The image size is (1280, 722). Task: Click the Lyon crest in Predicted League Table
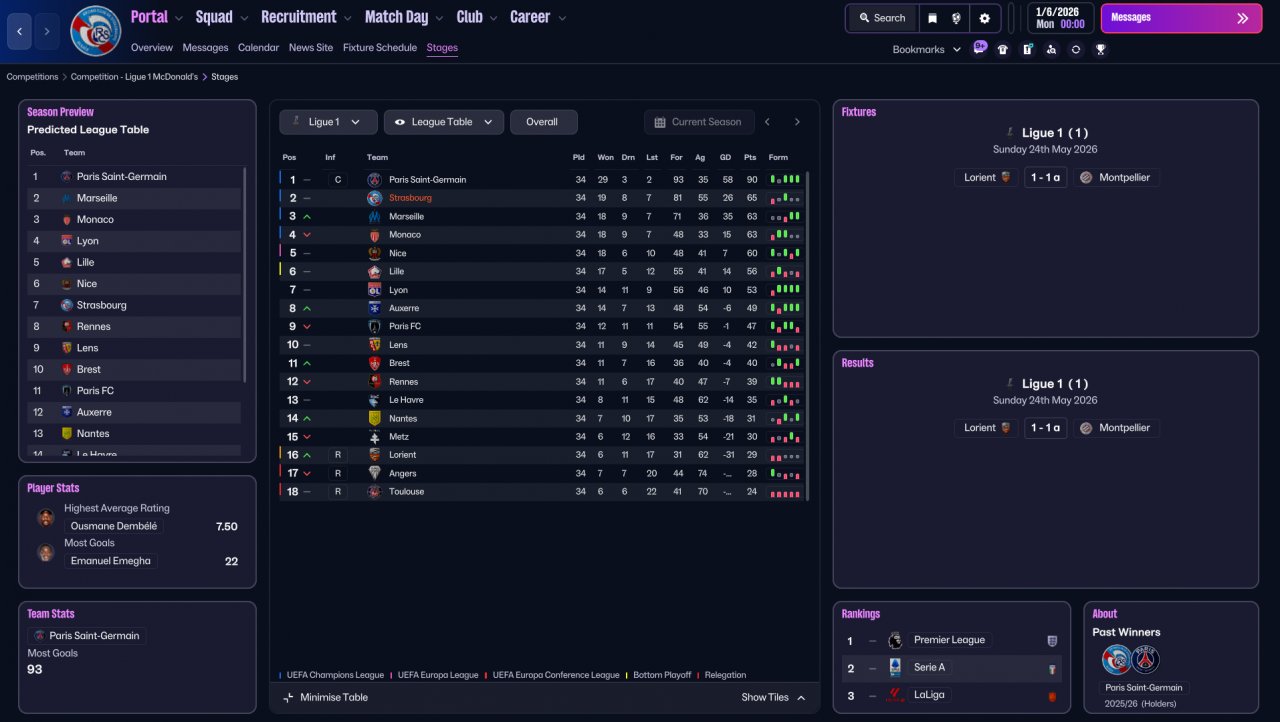[x=66, y=241]
